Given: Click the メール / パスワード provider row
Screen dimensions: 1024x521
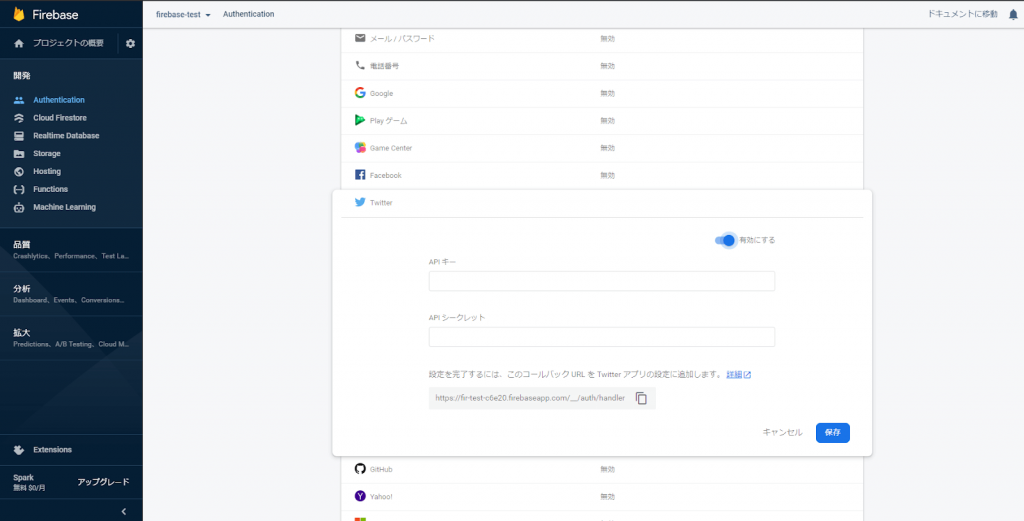Looking at the screenshot, I should [601, 39].
